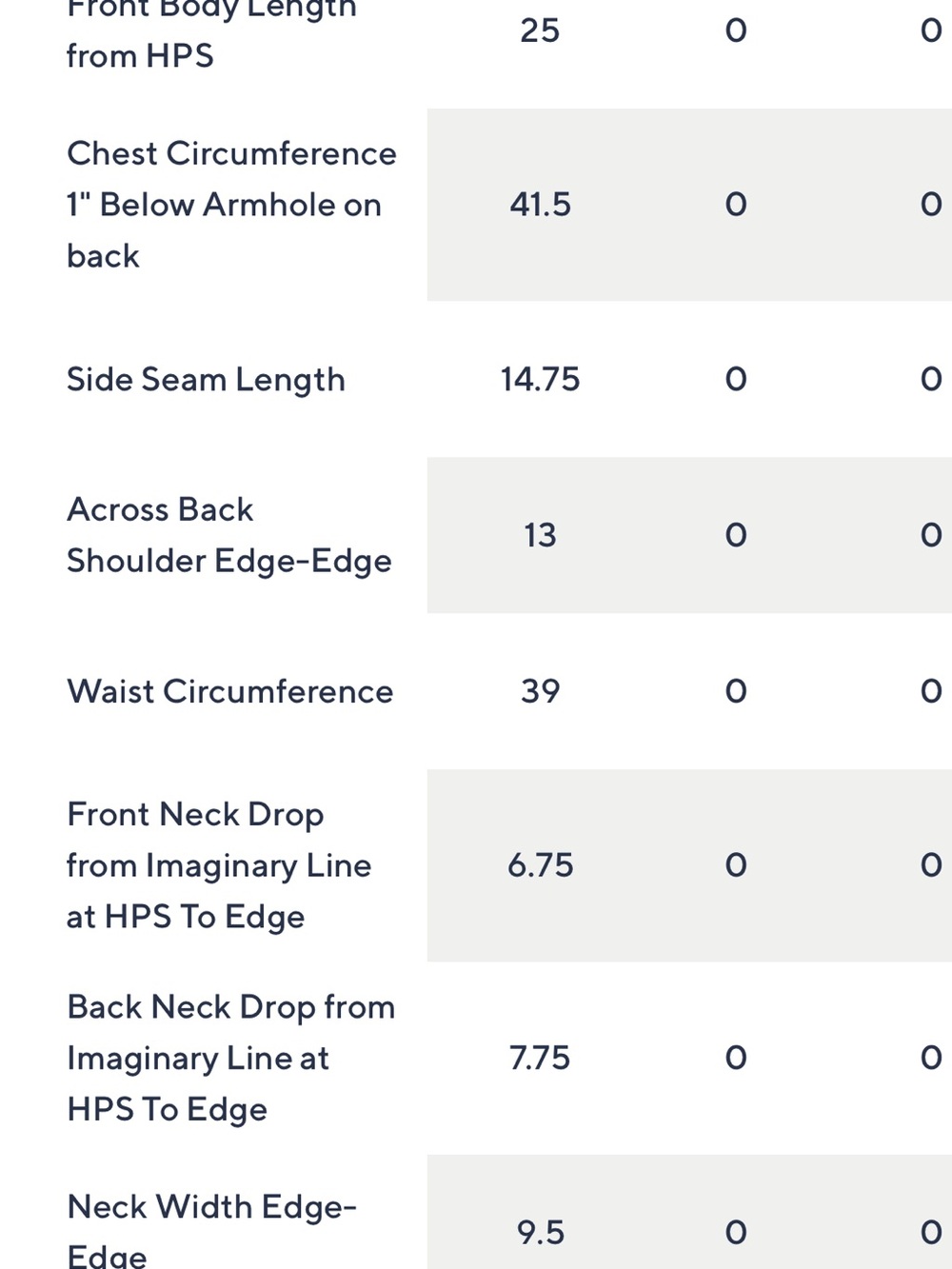The height and width of the screenshot is (1269, 952).
Task: Click the first zero in Waist Circumference row
Action: pyautogui.click(x=736, y=691)
